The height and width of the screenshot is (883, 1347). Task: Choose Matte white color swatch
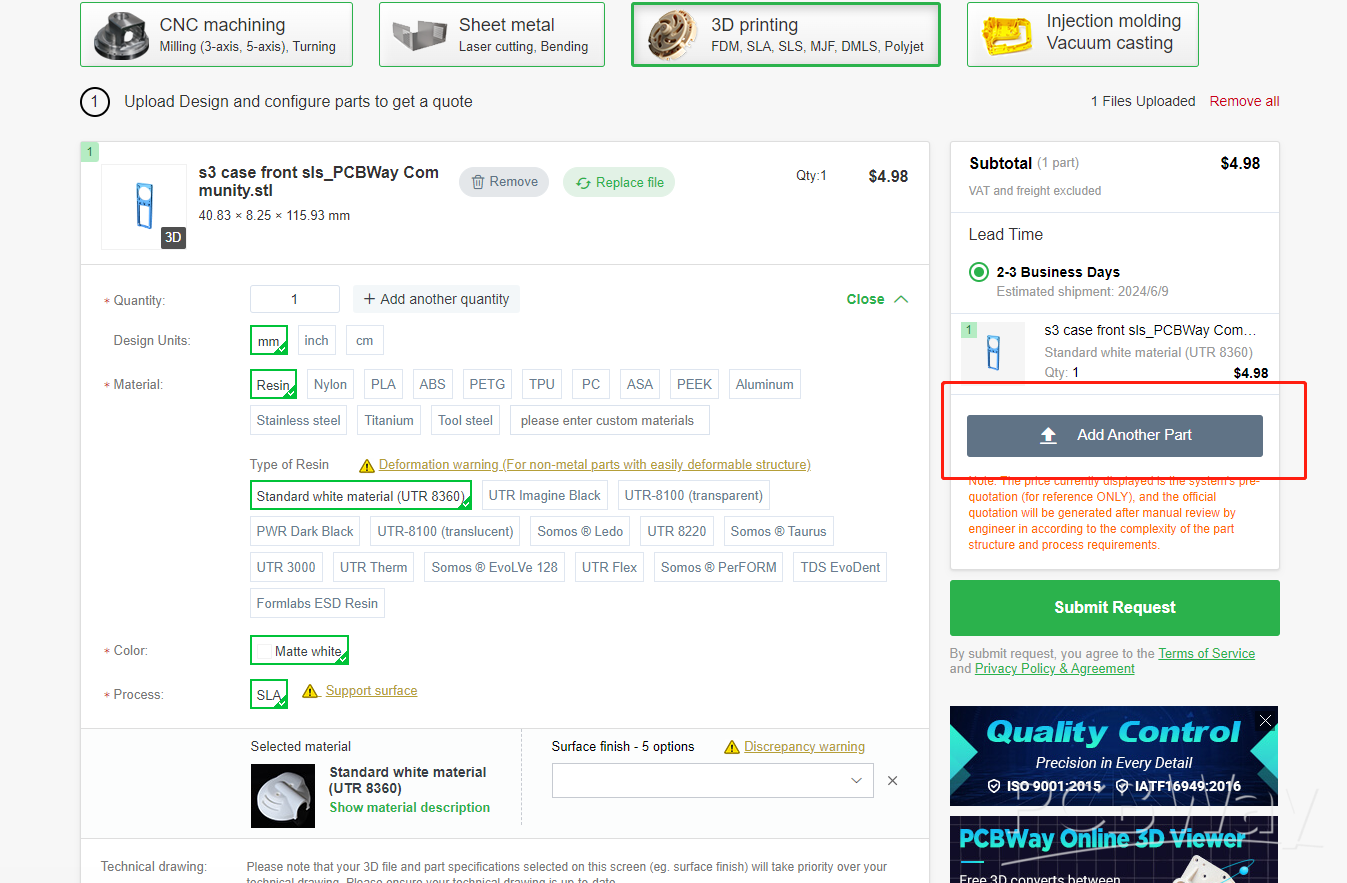[300, 651]
